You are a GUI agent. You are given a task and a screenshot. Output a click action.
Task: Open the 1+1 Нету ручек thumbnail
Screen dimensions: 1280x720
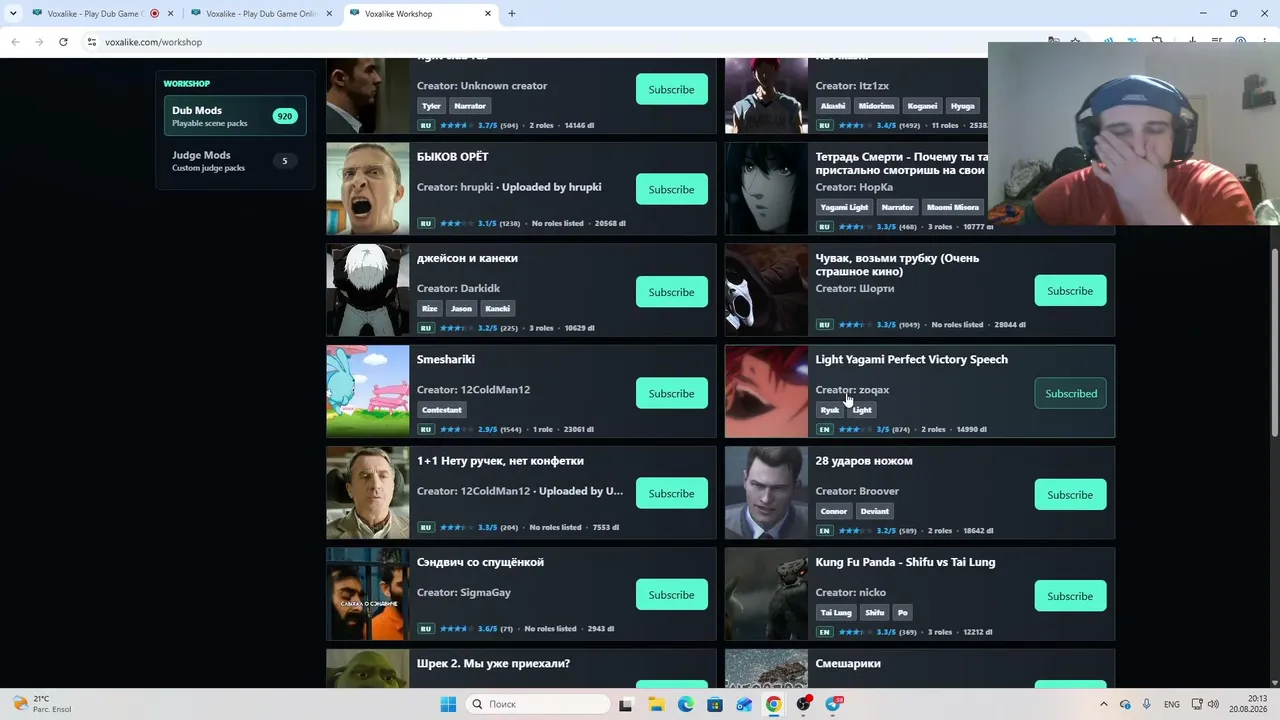[368, 493]
